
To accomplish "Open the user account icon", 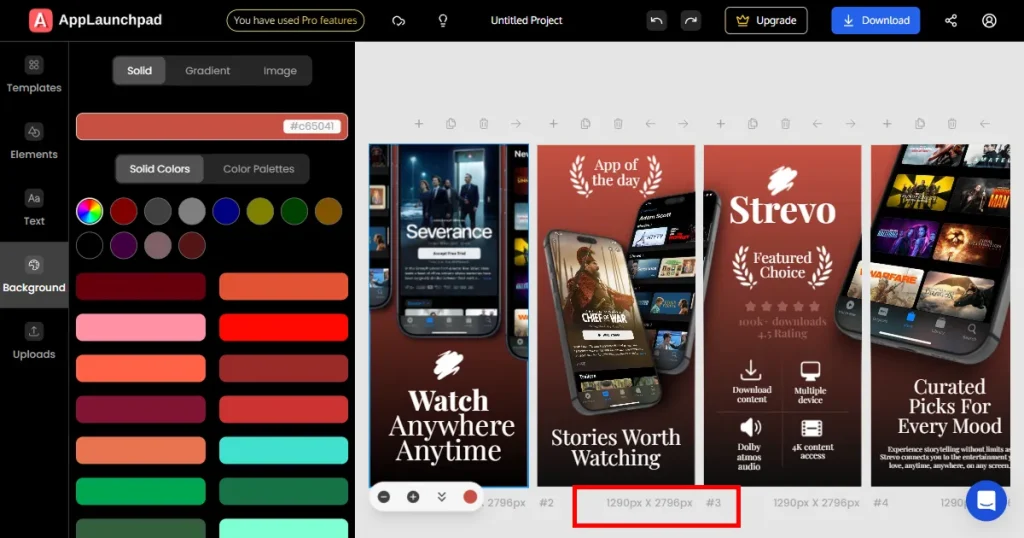I will [989, 21].
